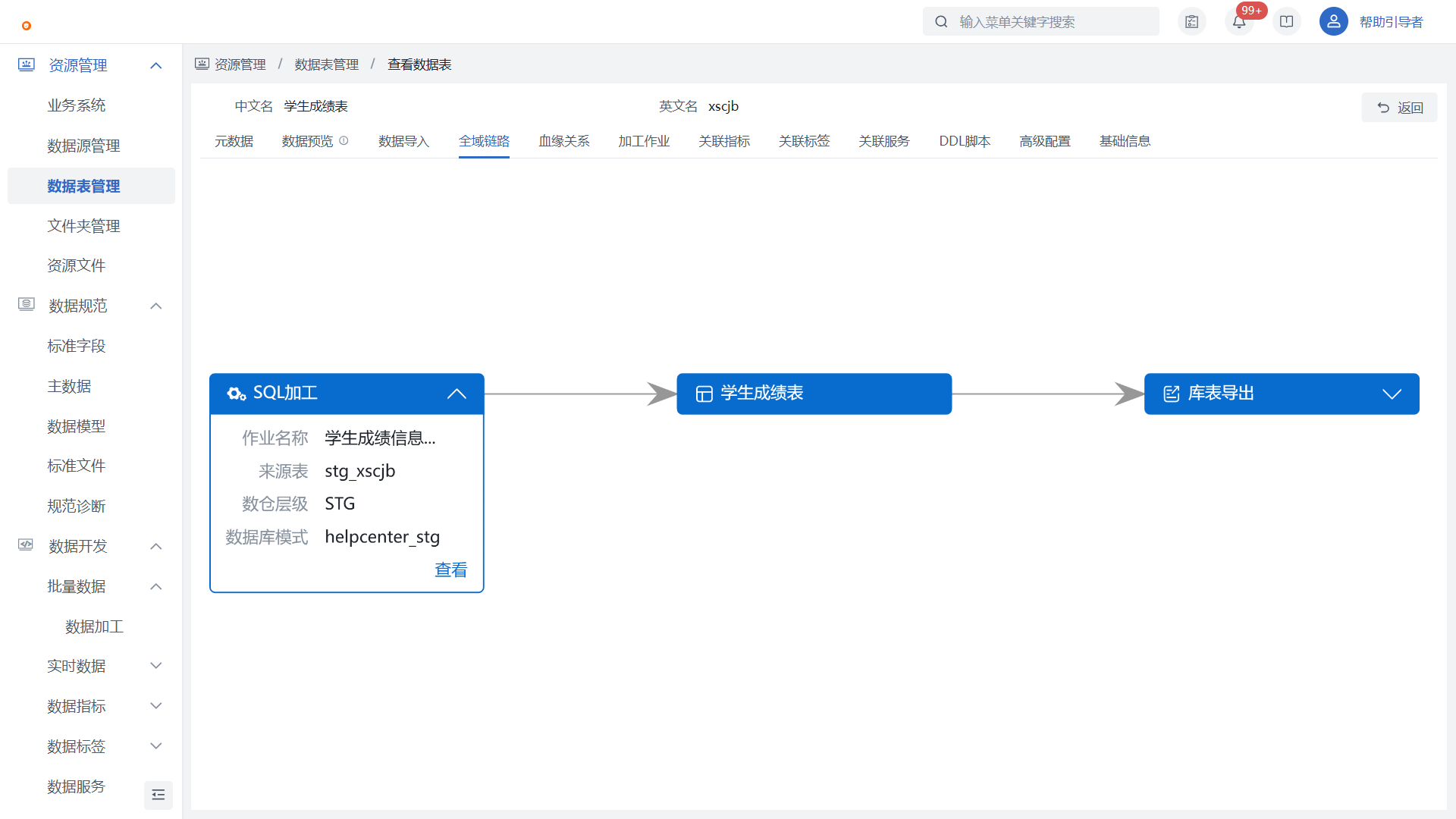Click the 学生成绩信息... job name value
This screenshot has height=819, width=1456.
click(x=380, y=438)
